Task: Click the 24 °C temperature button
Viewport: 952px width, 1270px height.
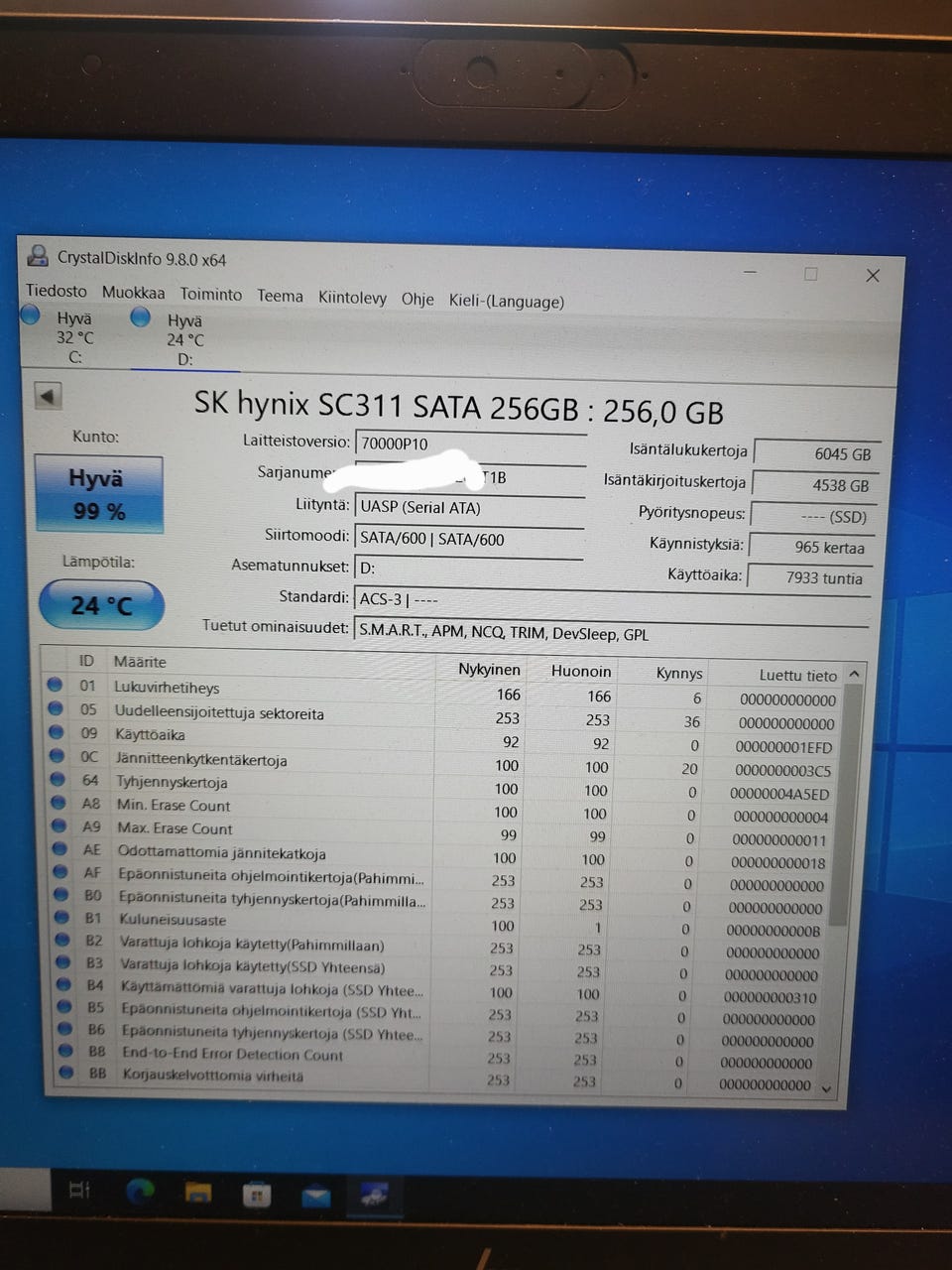Action: click(101, 605)
